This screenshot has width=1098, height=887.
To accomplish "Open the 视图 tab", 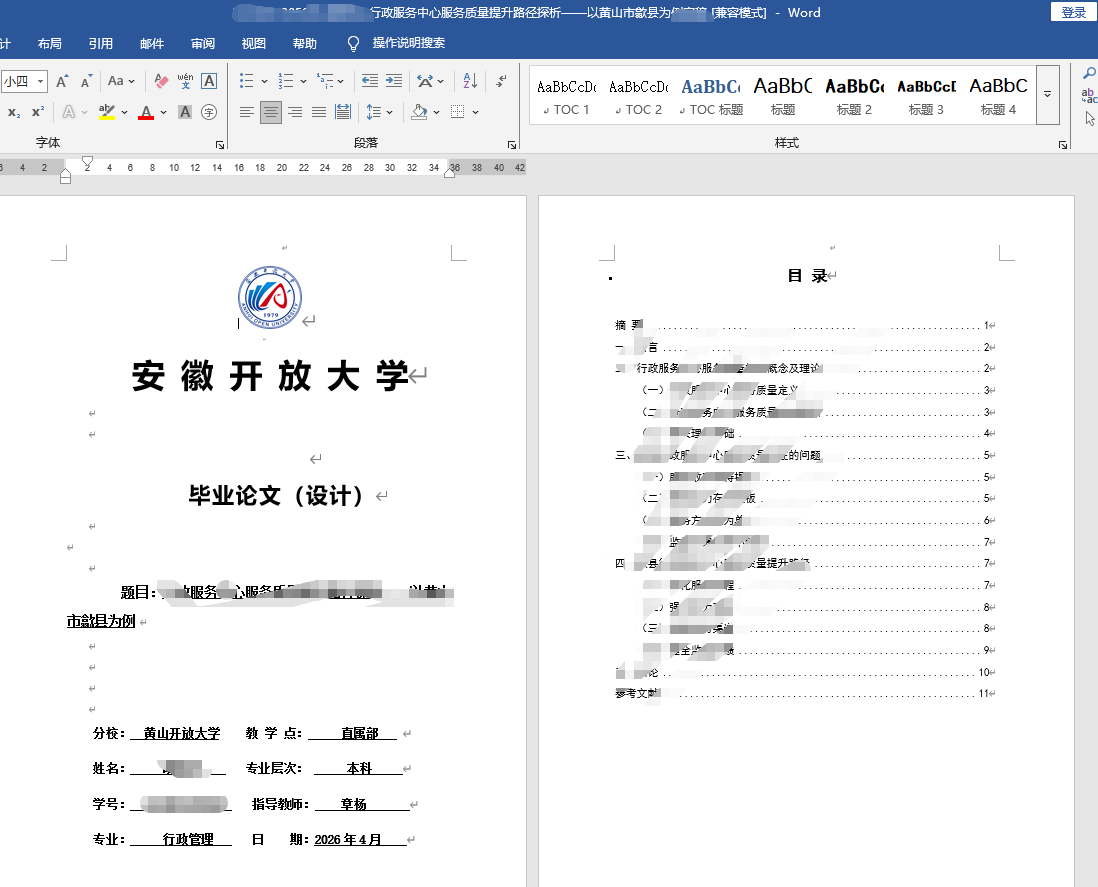I will coord(253,43).
